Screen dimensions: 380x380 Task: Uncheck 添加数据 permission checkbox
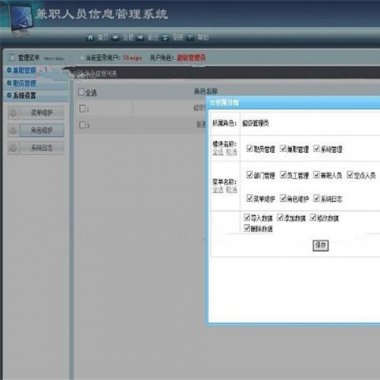pyautogui.click(x=280, y=218)
